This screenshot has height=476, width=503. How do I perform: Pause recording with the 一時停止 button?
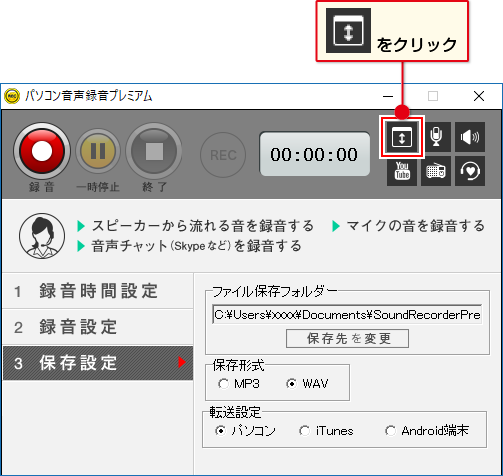point(98,151)
